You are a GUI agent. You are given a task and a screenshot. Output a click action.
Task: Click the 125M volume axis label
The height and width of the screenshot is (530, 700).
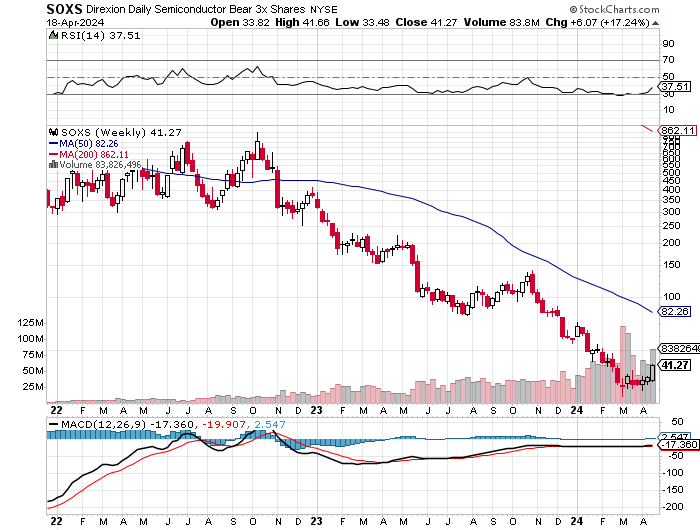coord(31,323)
